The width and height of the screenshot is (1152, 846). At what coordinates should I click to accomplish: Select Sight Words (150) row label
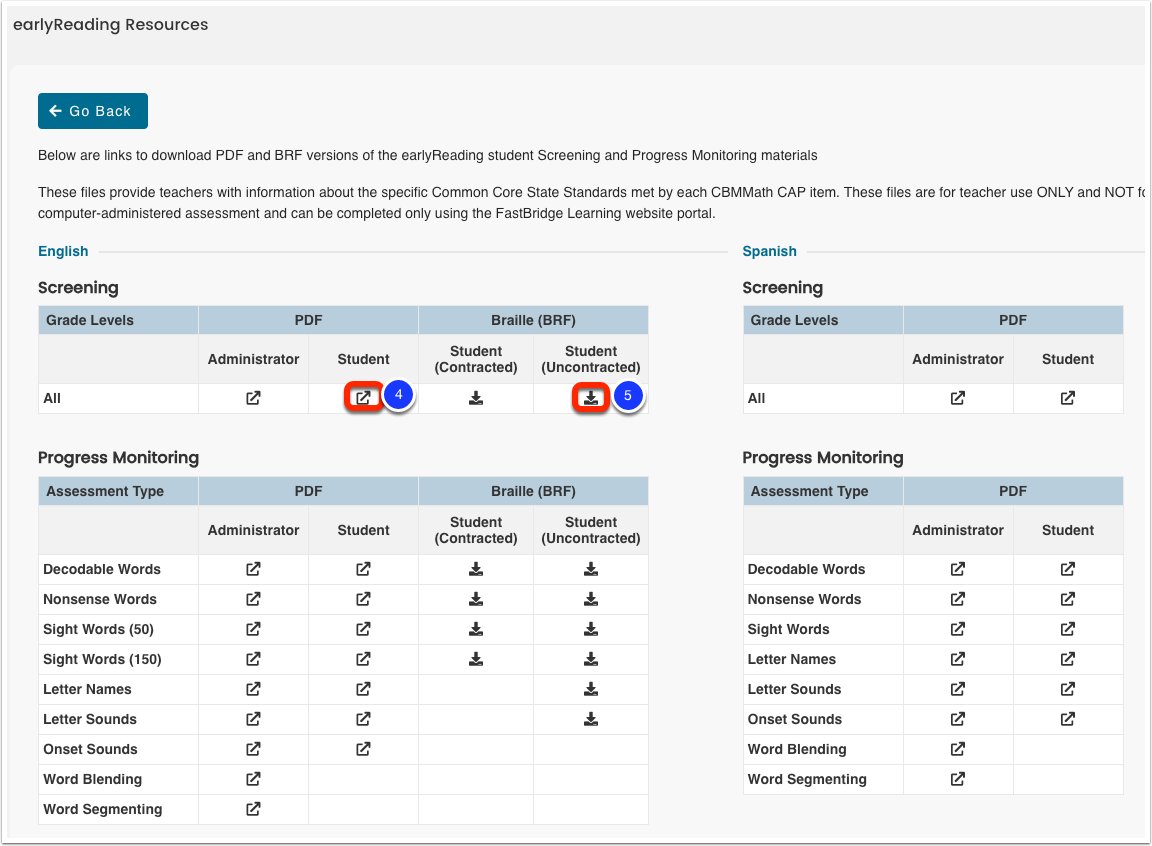pyautogui.click(x=102, y=659)
